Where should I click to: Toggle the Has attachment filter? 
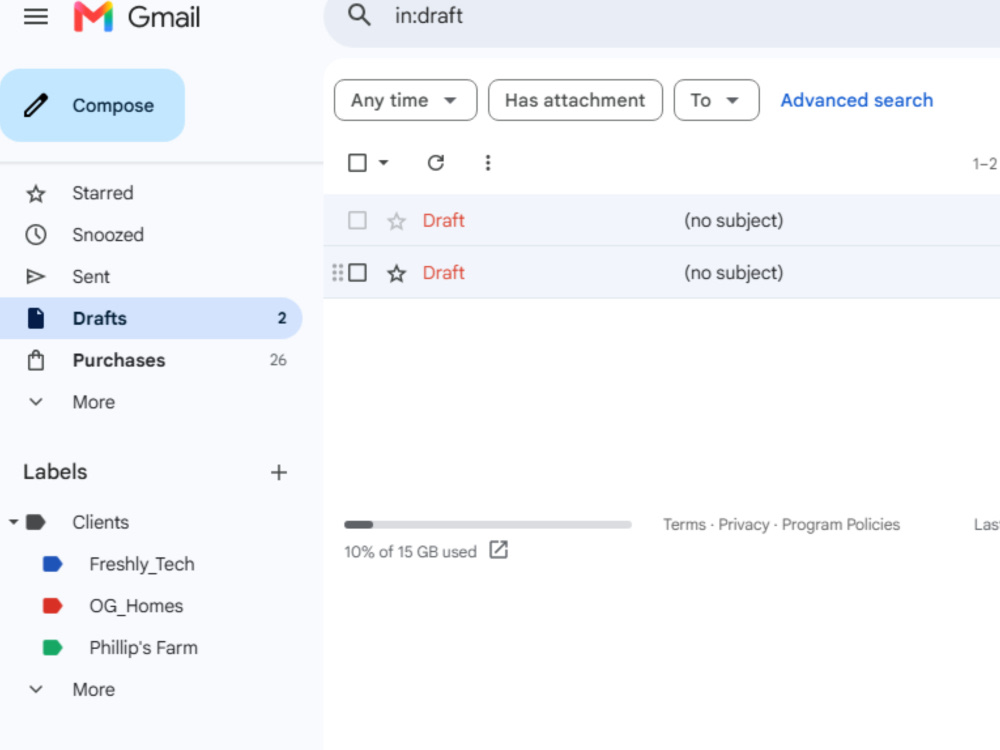[575, 100]
